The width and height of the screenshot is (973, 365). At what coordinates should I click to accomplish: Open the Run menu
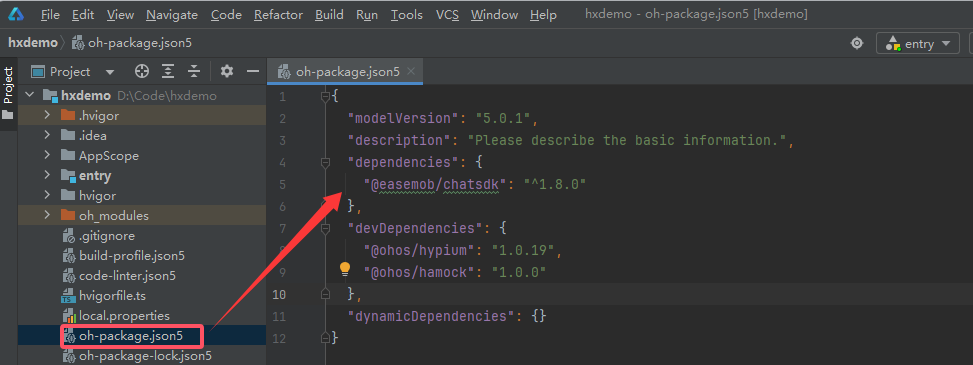point(367,15)
